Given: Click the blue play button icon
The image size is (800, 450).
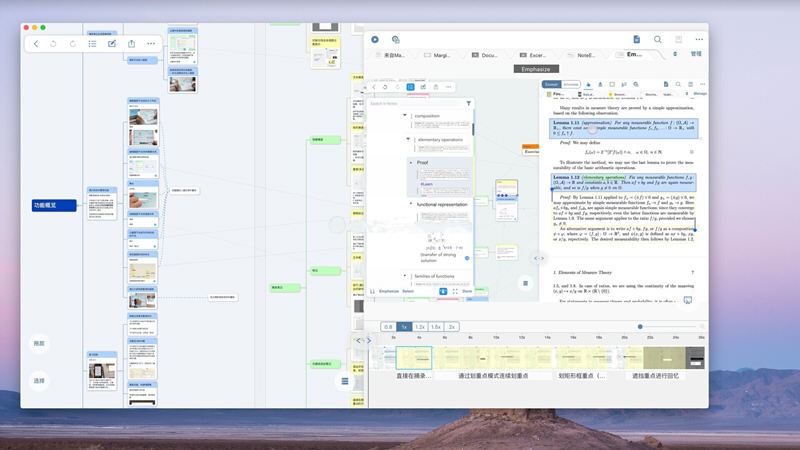Looking at the screenshot, I should pyautogui.click(x=375, y=39).
